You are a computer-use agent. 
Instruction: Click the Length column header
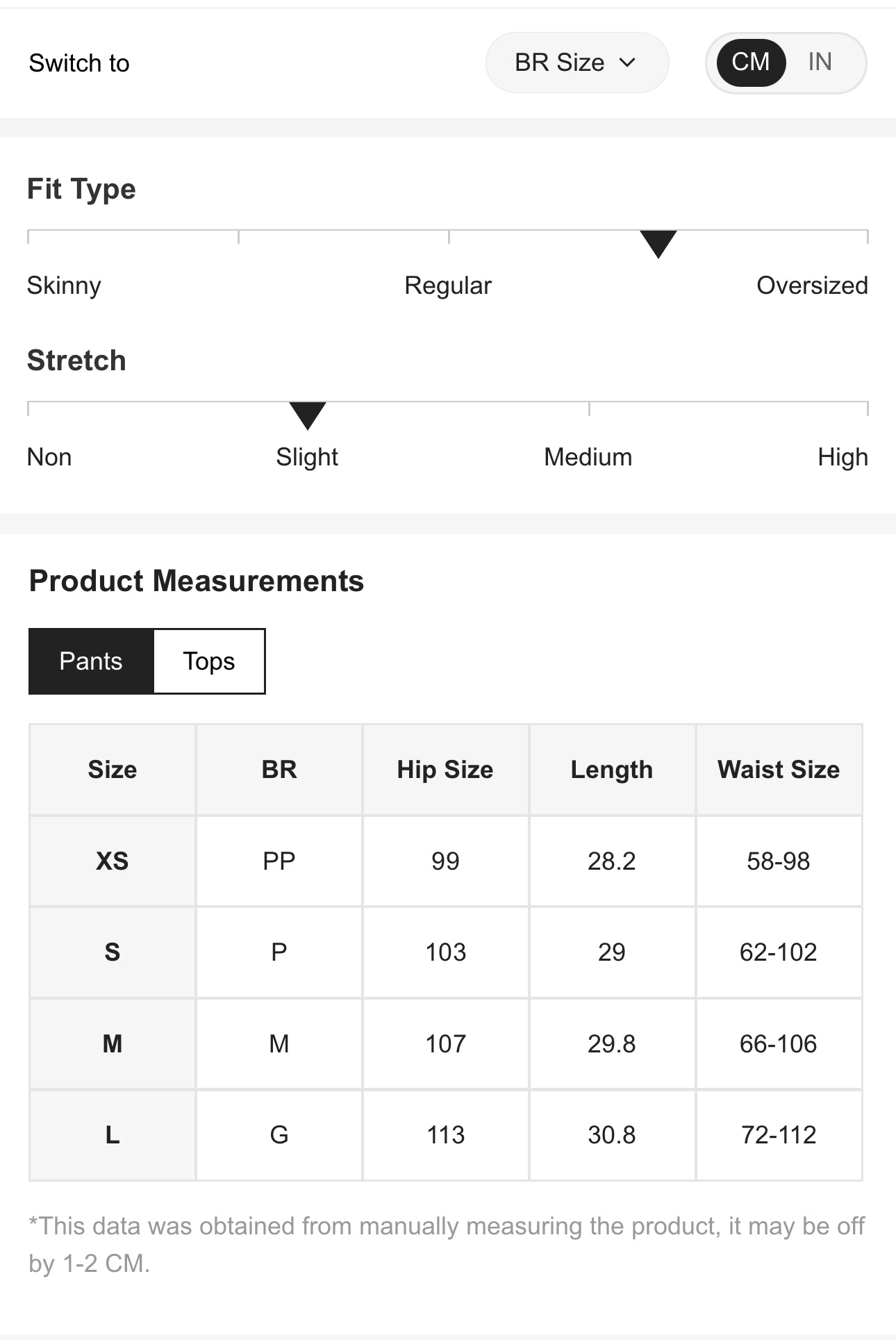612,770
